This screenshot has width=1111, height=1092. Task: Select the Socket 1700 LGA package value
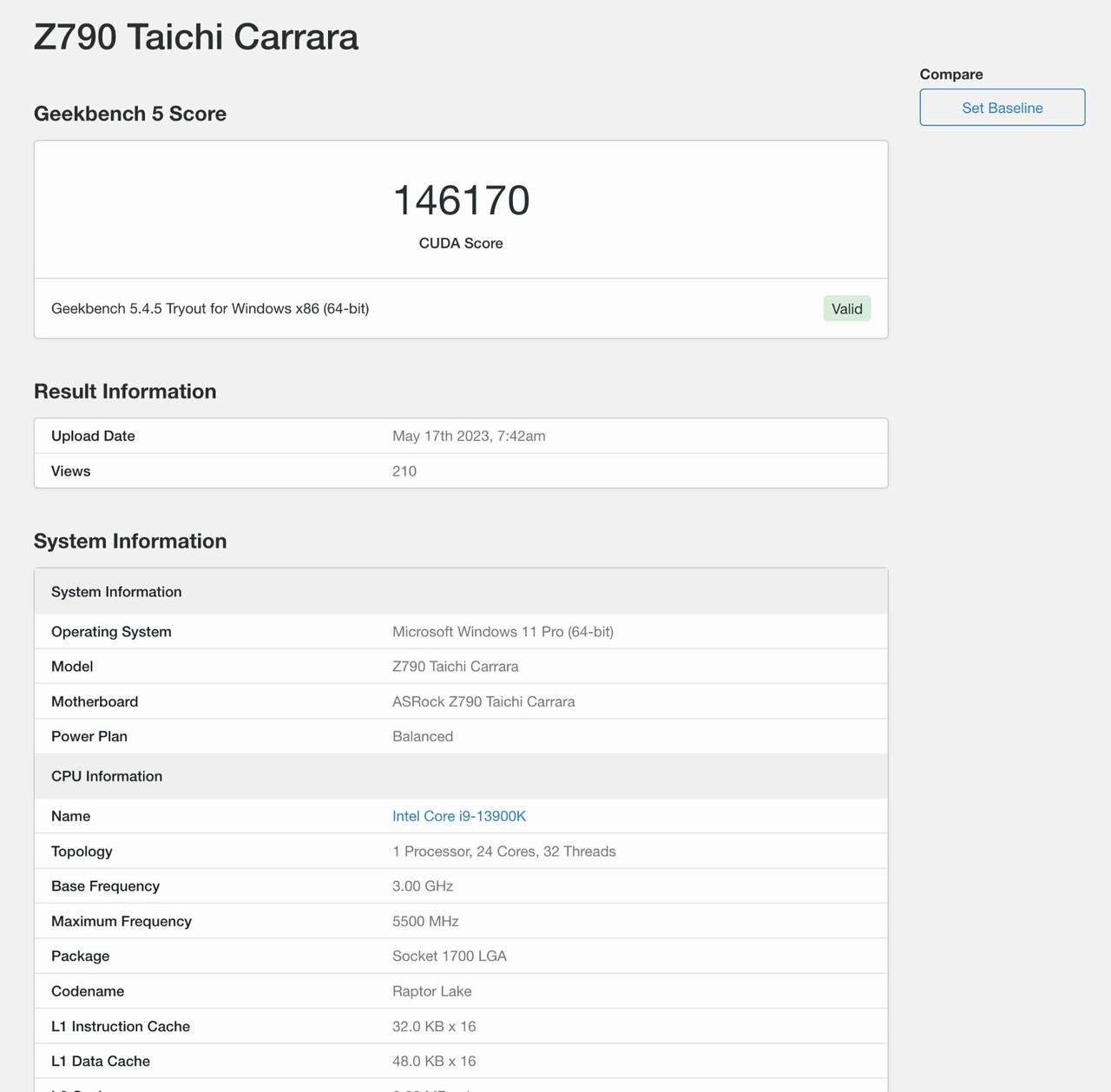[450, 956]
